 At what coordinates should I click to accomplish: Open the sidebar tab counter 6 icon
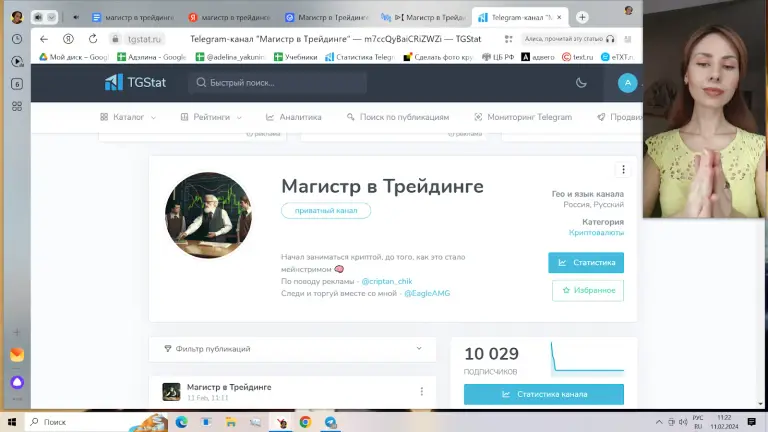coord(17,84)
